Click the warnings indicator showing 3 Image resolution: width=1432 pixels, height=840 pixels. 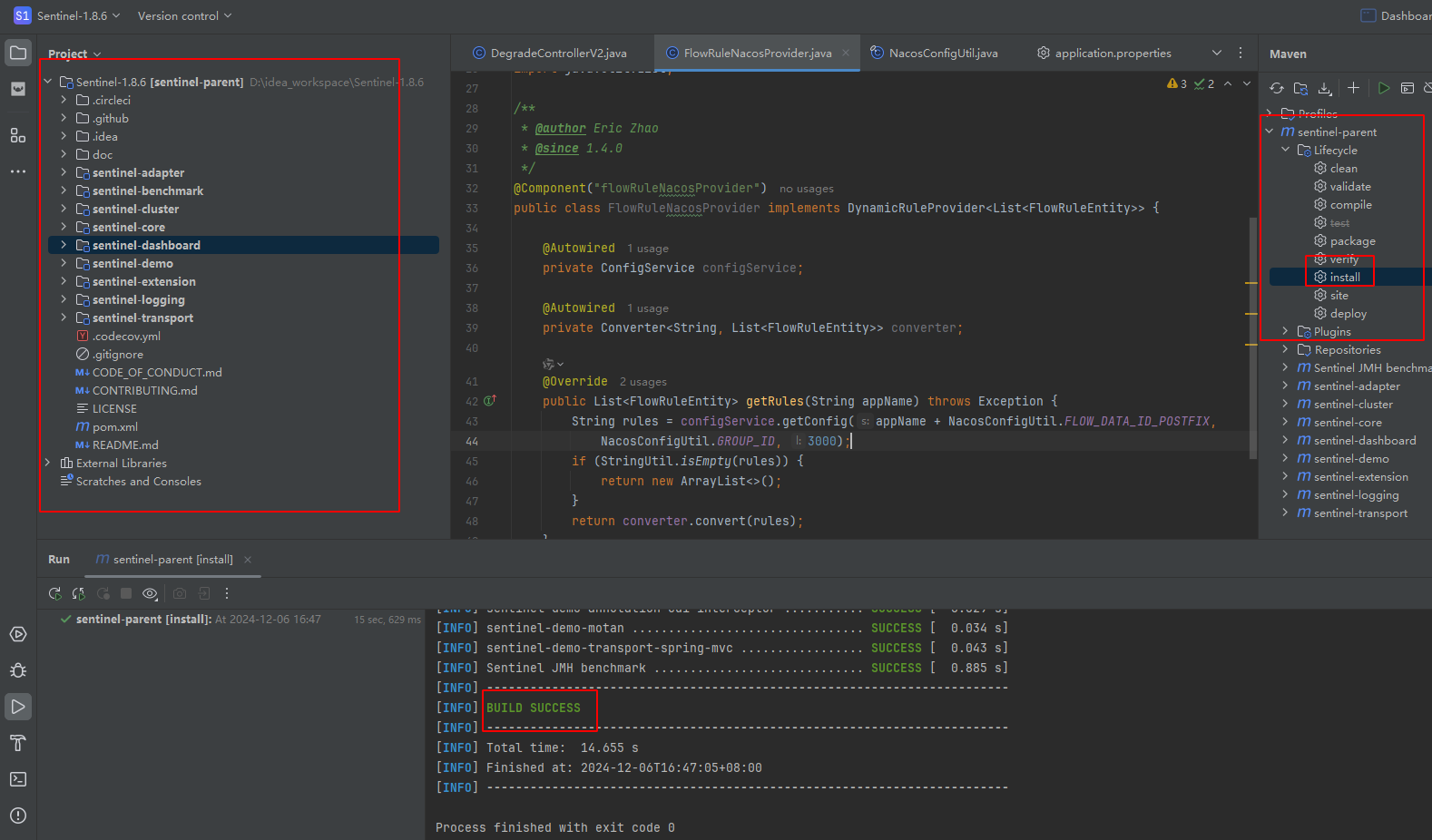(1177, 83)
